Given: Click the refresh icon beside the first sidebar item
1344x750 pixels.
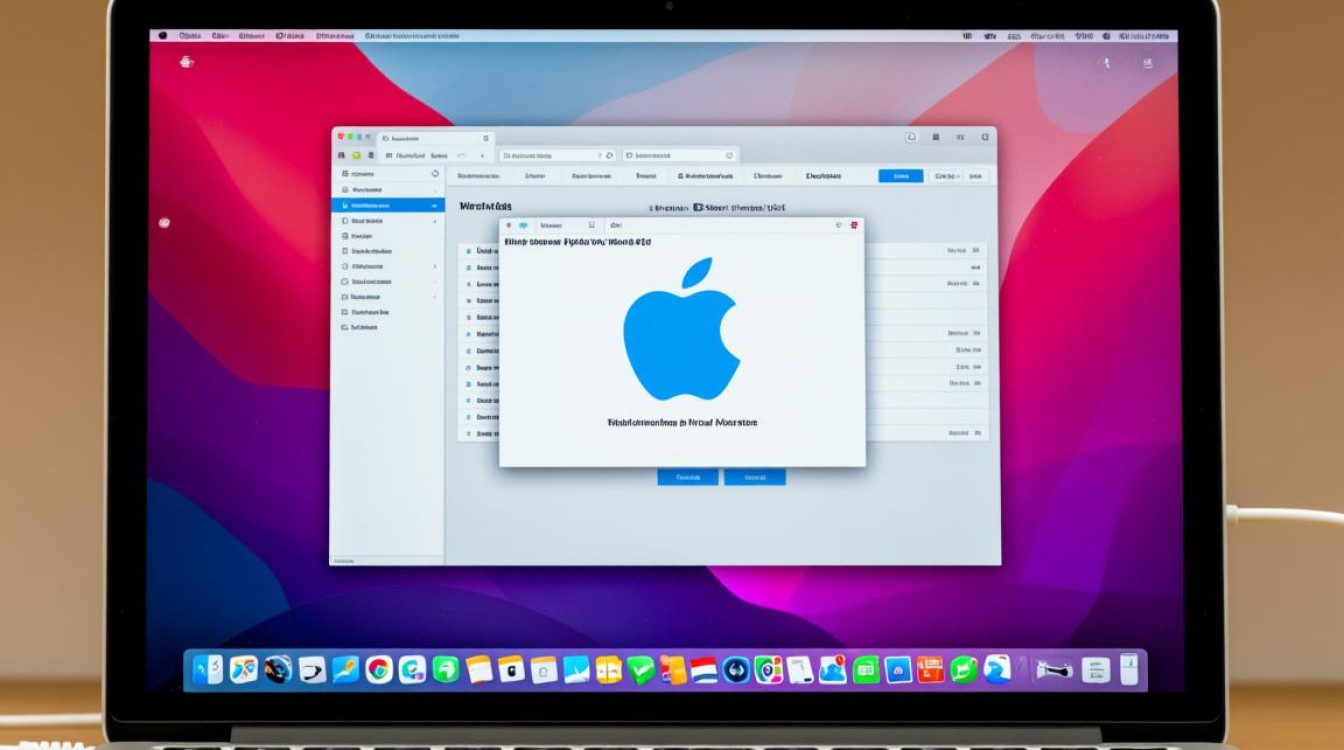Looking at the screenshot, I should click(x=435, y=174).
